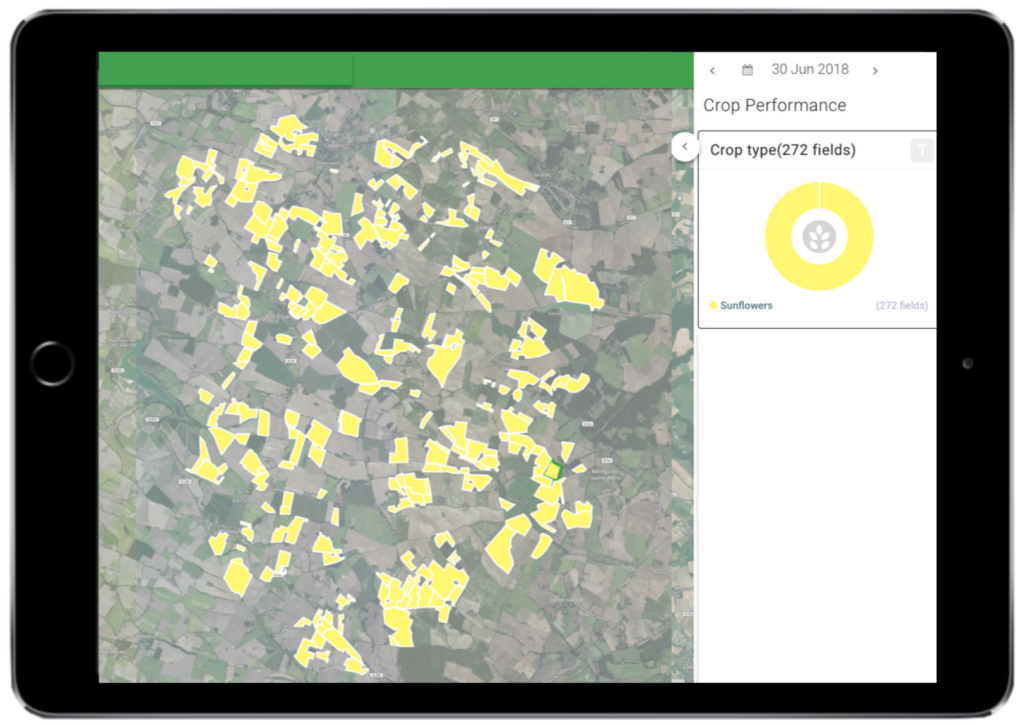Click the Sunflowers yellow legend dot
1024x725 pixels.
(x=713, y=305)
